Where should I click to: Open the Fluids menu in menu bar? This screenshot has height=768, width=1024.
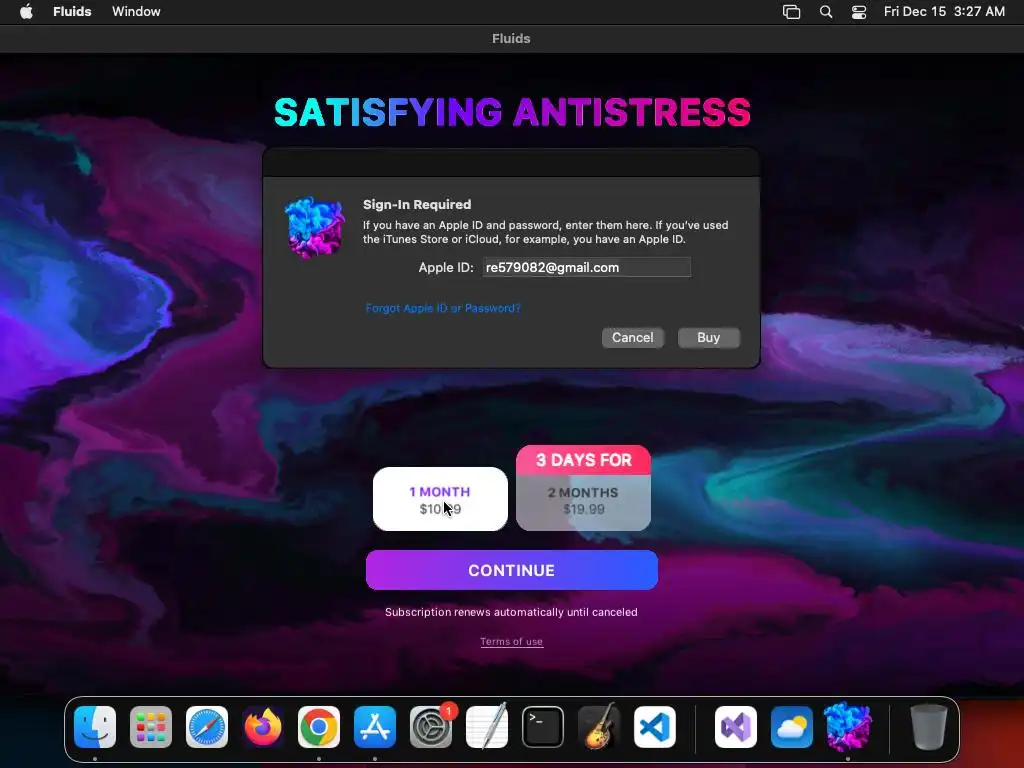72,11
